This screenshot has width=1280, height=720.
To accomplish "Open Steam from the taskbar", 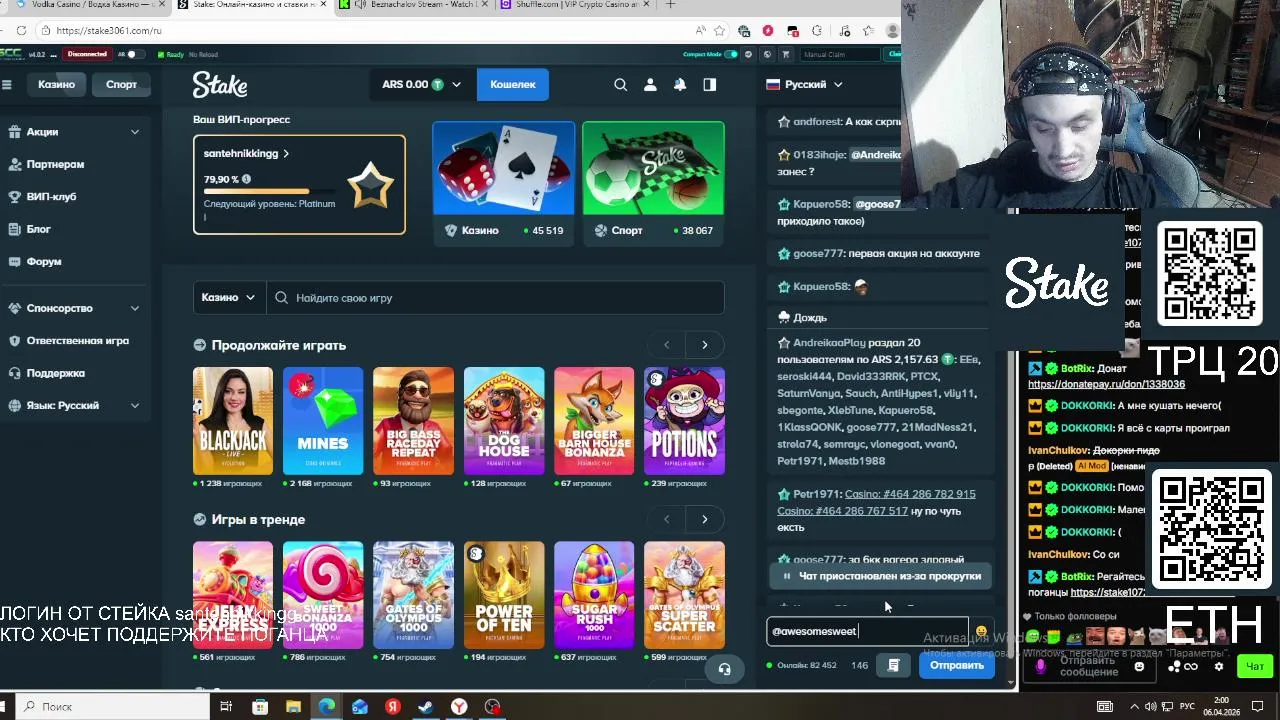I will (426, 707).
